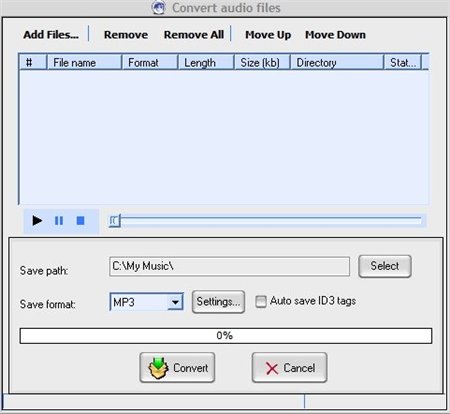Open MP3 format Settings

[x=218, y=302]
